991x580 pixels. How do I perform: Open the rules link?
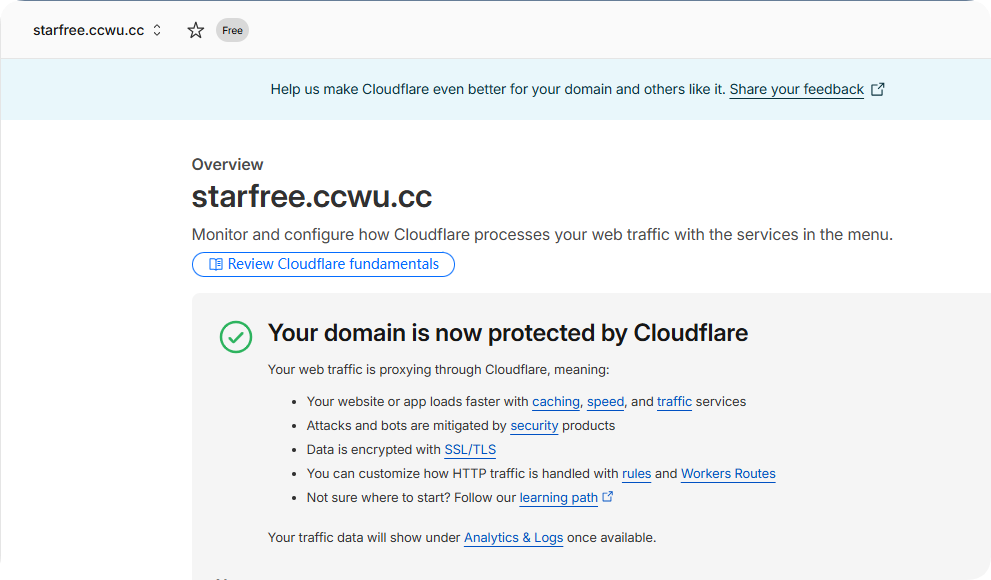click(636, 473)
